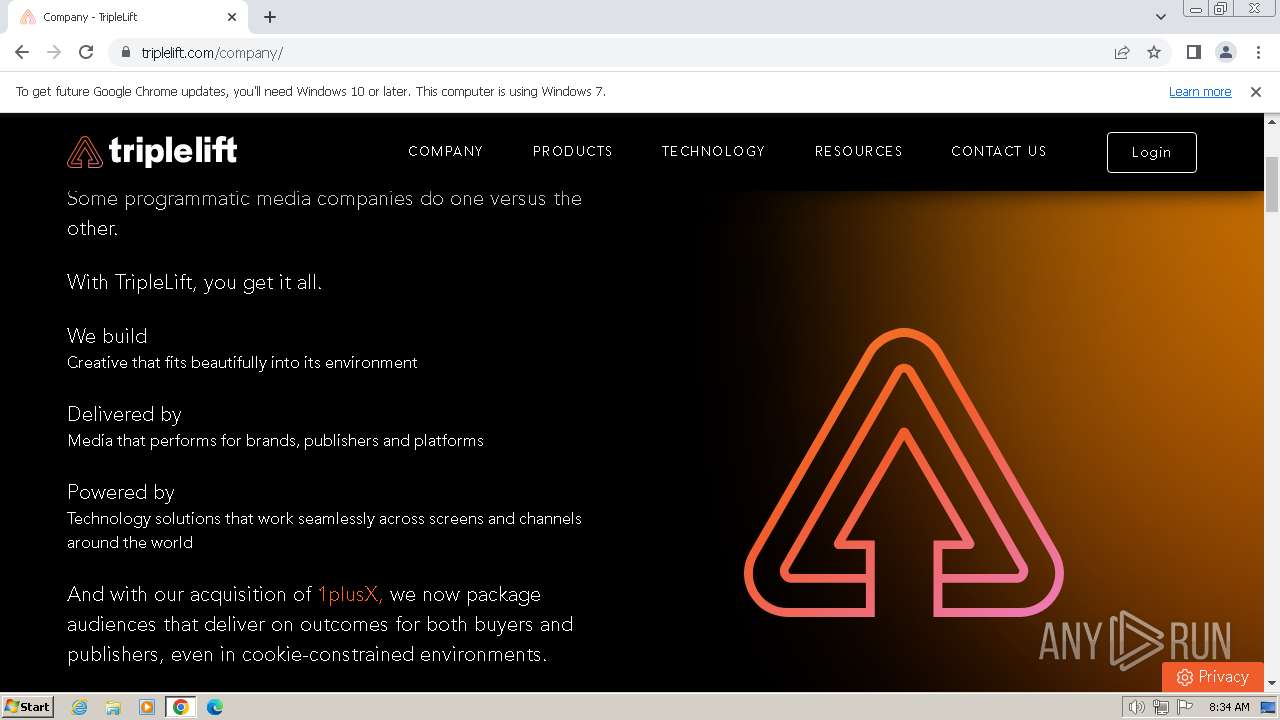Click the volume speaker tray icon
This screenshot has height=720, width=1280.
pyautogui.click(x=1136, y=707)
